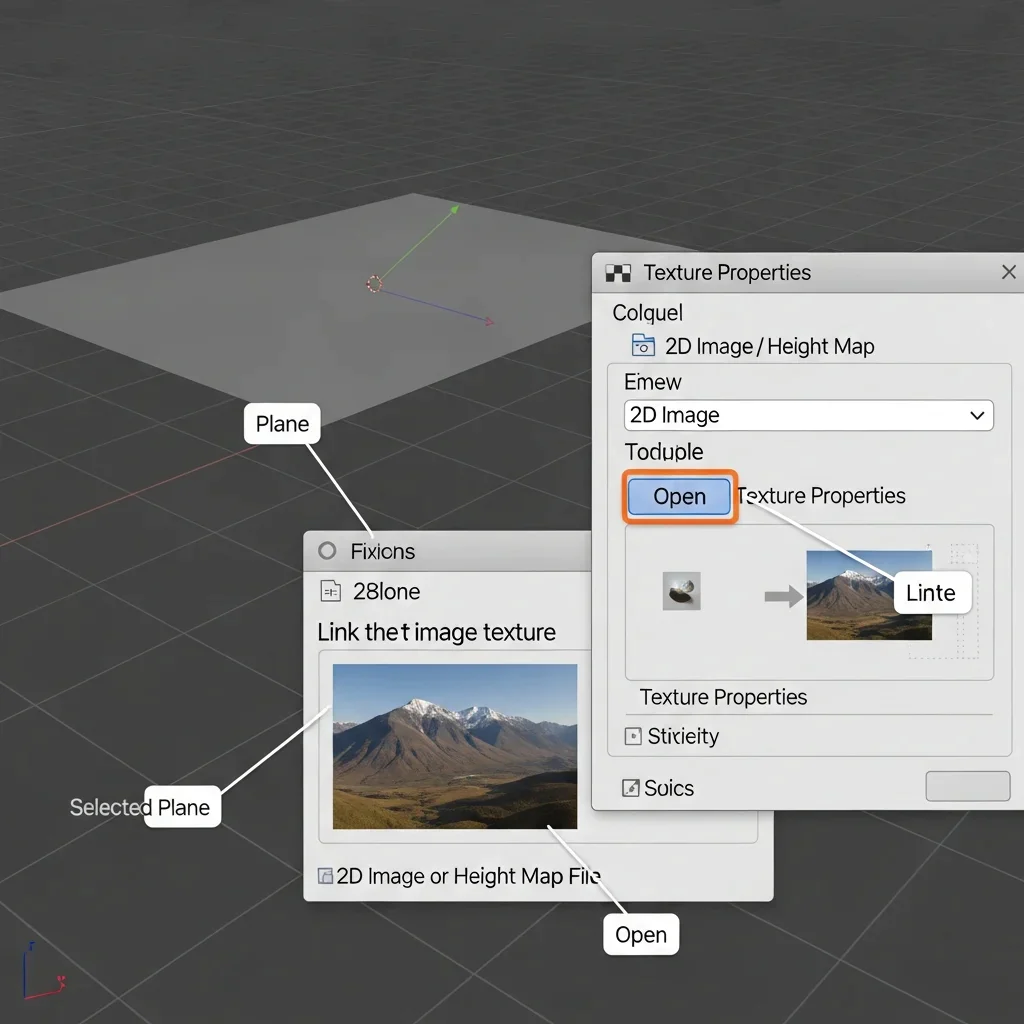Select the small stone thumbnail in the preview
Viewport: 1024px width, 1024px height.
click(681, 591)
